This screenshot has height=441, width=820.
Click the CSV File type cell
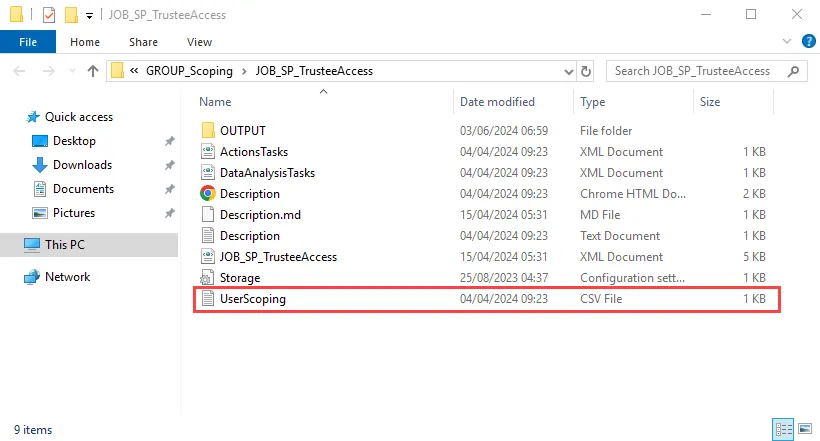click(601, 299)
